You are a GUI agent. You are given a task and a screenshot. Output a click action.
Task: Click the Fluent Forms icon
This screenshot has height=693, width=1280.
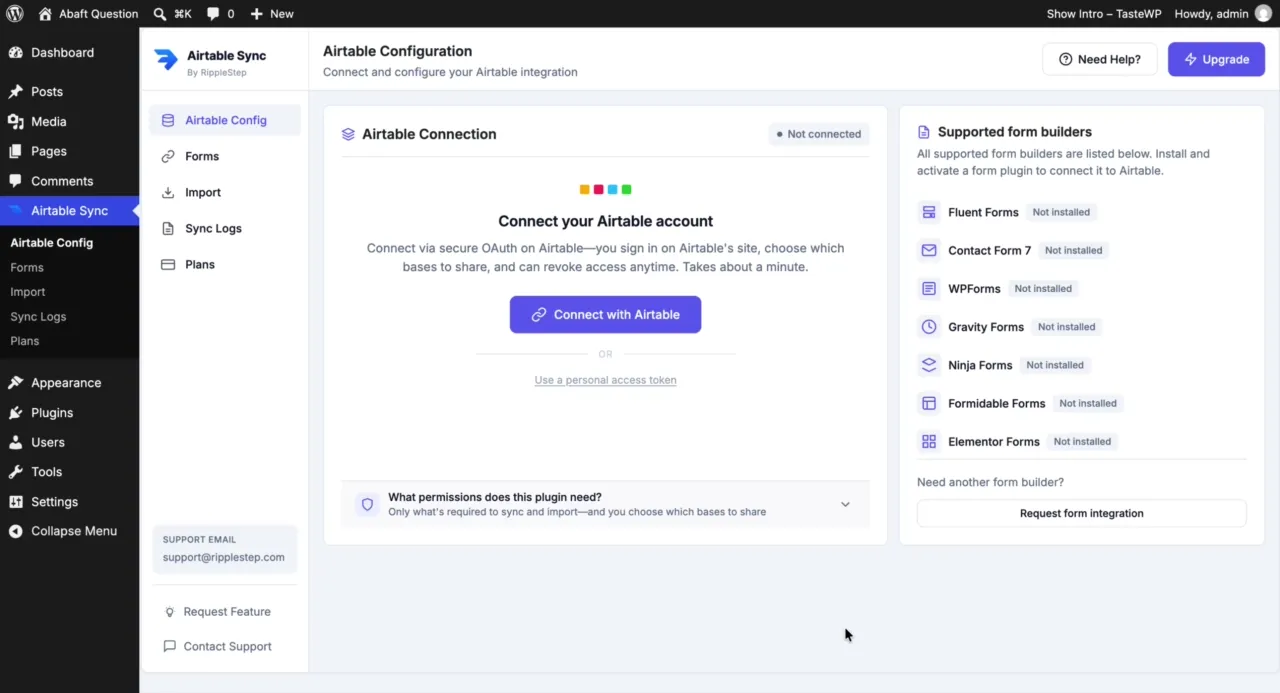[x=929, y=212]
